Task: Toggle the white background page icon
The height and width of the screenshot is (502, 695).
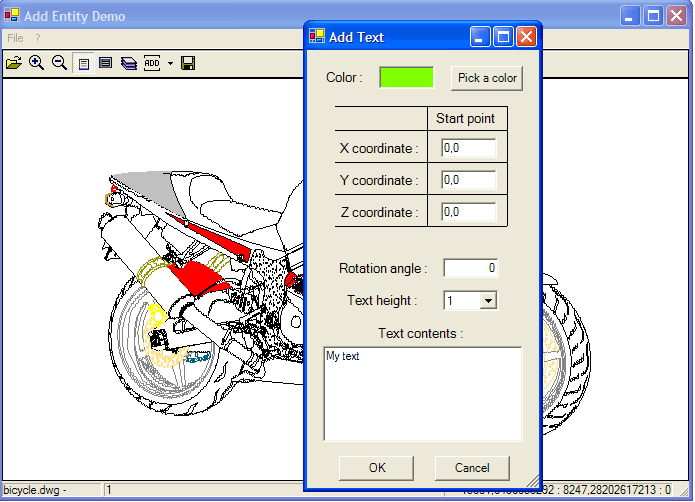Action: (84, 63)
